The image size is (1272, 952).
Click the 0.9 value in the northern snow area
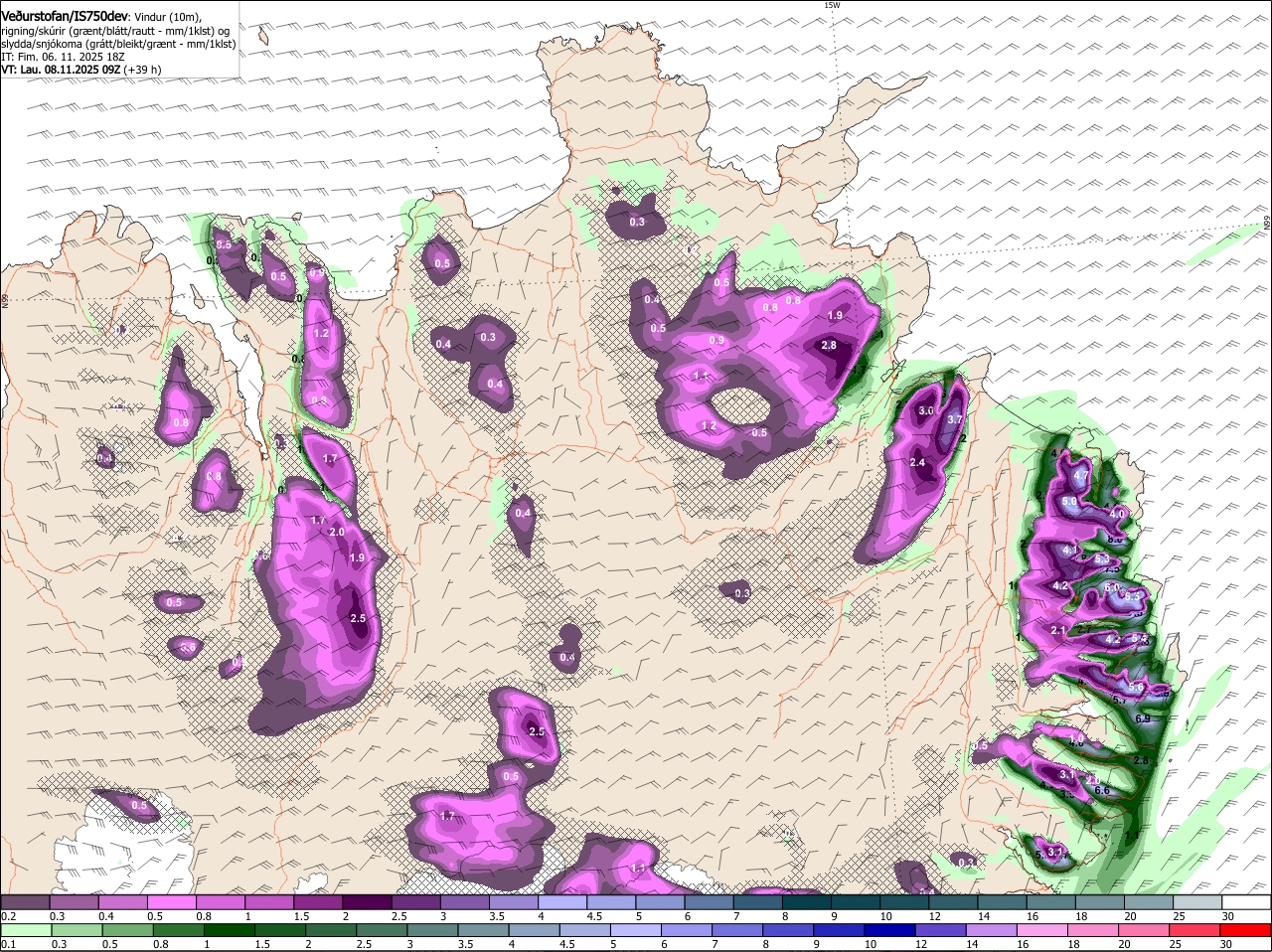pos(716,340)
